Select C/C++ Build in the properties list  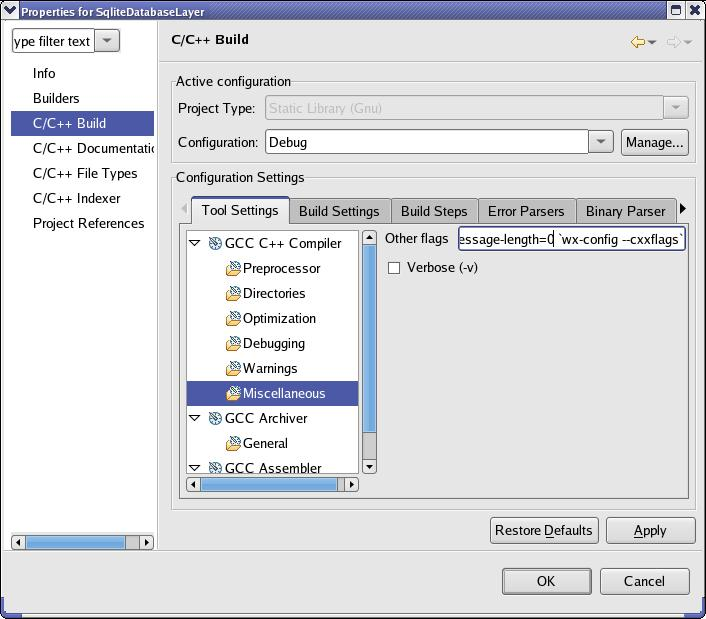(x=82, y=123)
